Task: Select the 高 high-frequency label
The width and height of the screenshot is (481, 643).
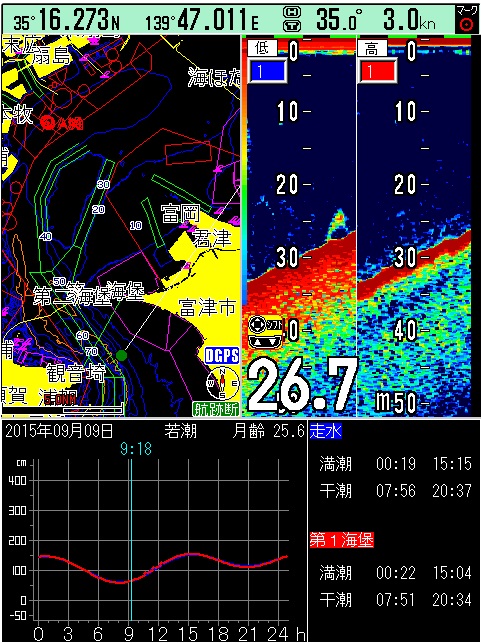Action: point(372,49)
